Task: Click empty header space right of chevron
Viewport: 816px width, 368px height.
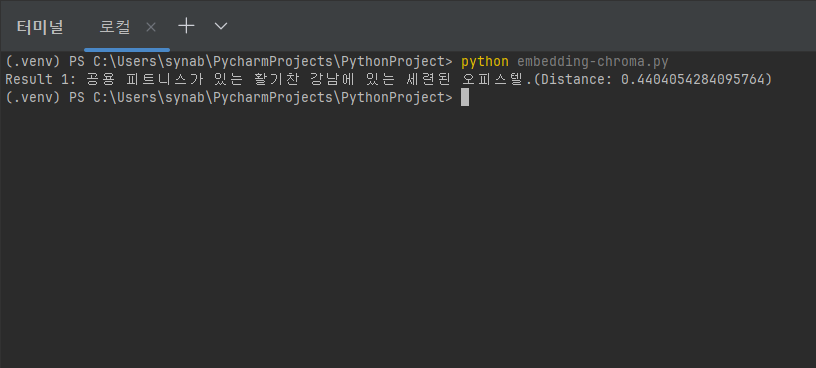Action: [520, 26]
